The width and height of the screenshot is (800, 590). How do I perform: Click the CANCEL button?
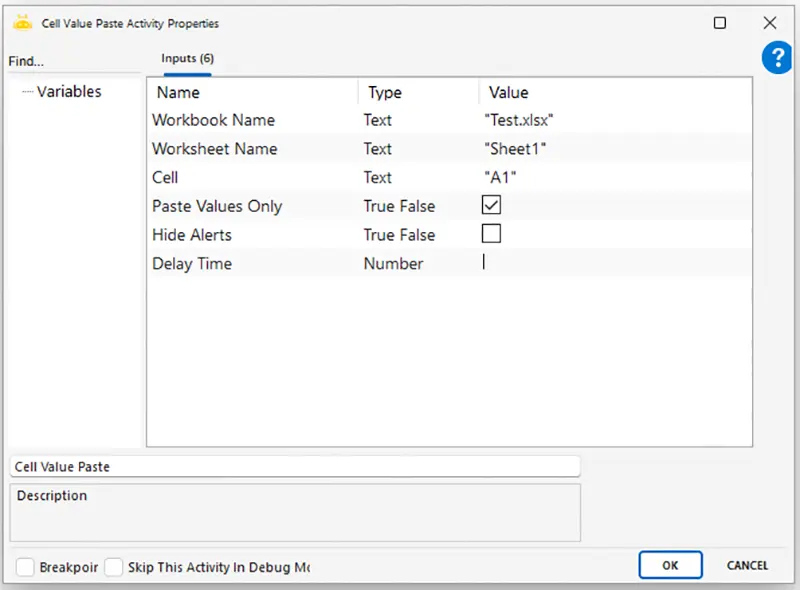747,565
